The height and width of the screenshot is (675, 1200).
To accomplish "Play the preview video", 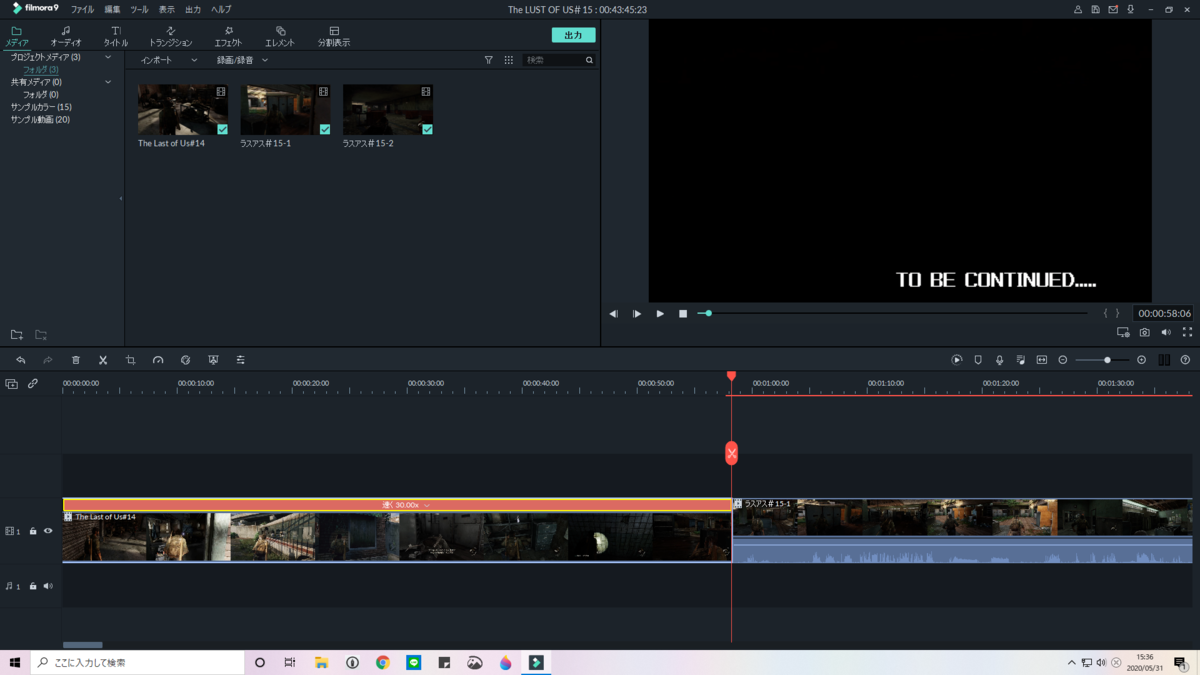I will (660, 314).
